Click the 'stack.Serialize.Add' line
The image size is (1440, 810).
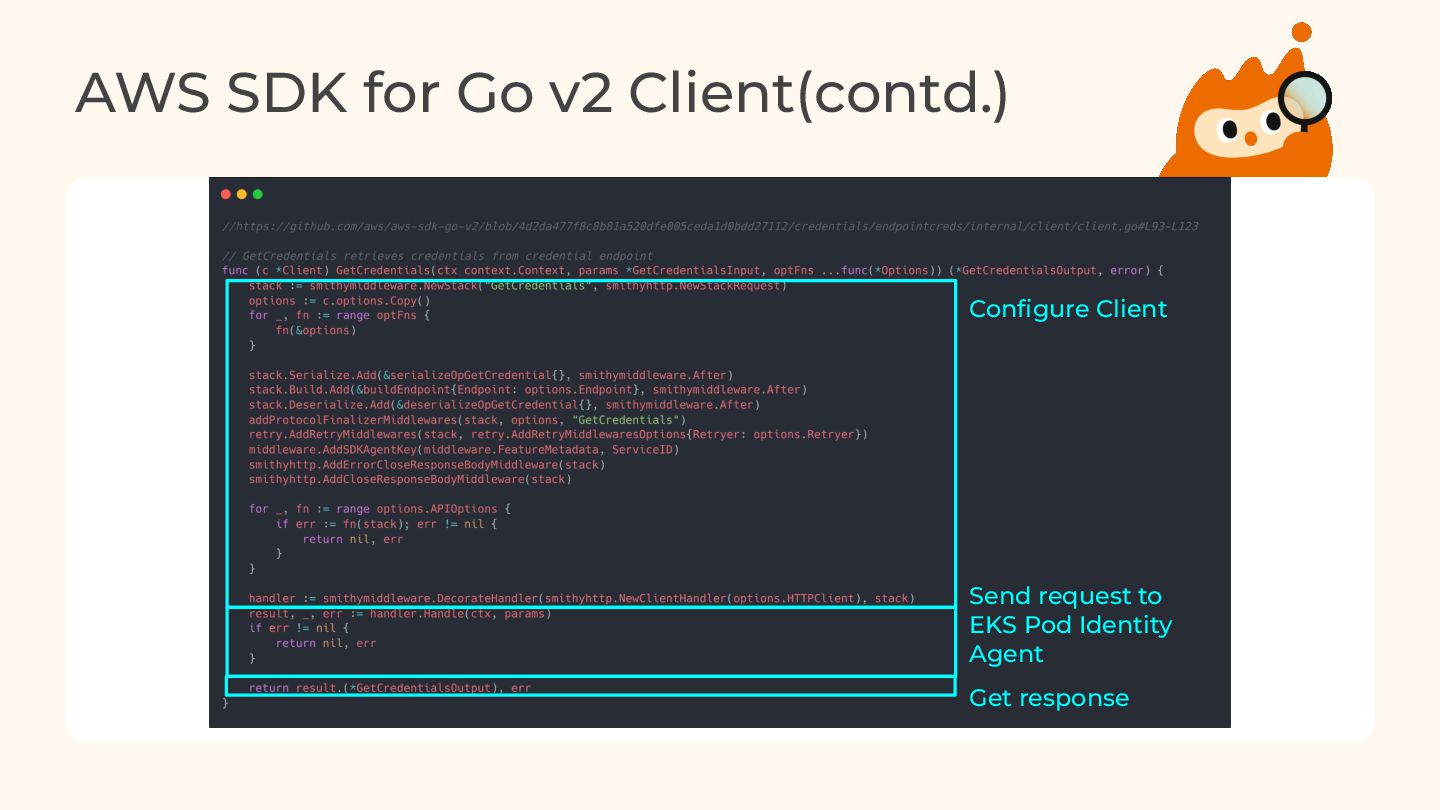pyautogui.click(x=491, y=375)
